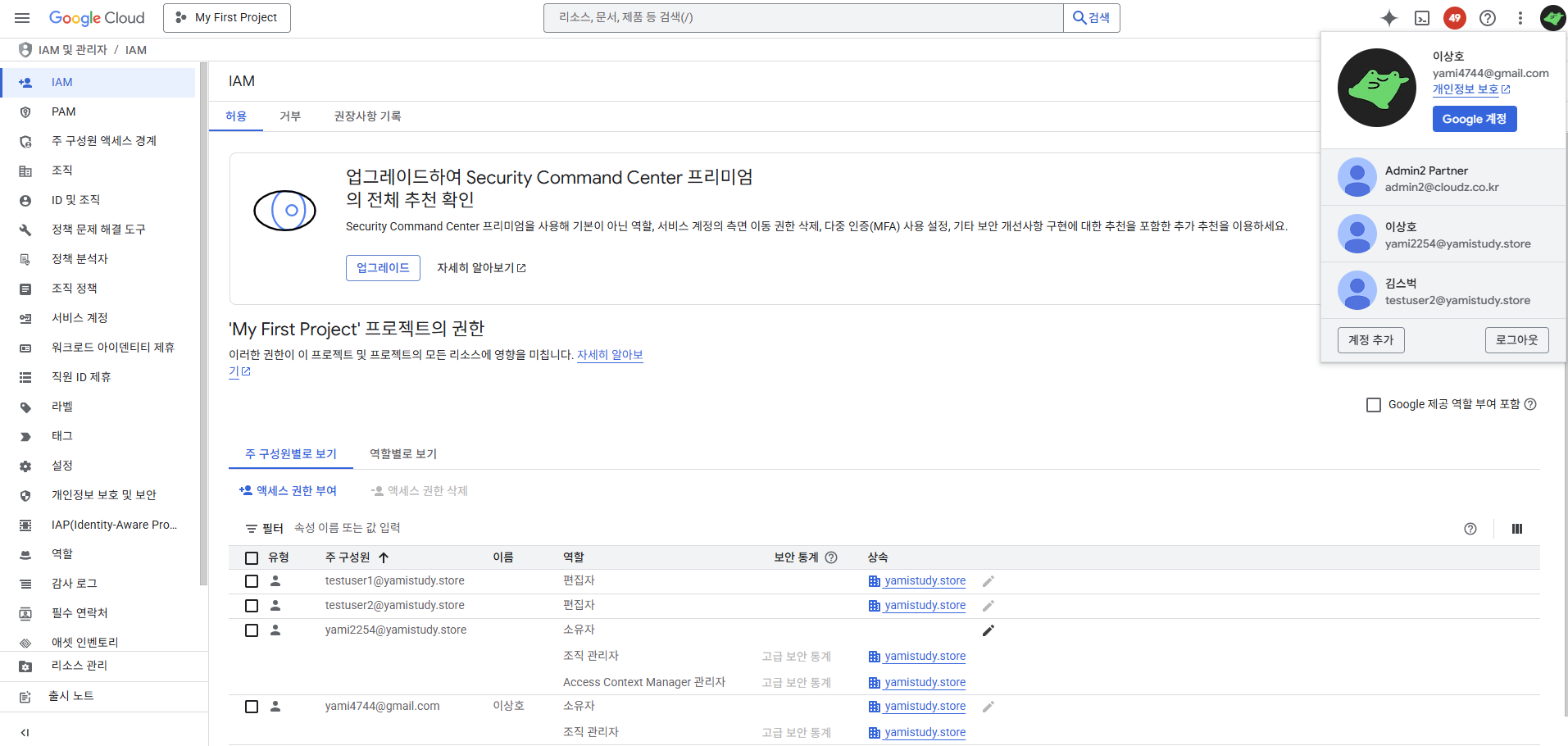Open IAM item in the sidebar
The image size is (1568, 746).
98,83
